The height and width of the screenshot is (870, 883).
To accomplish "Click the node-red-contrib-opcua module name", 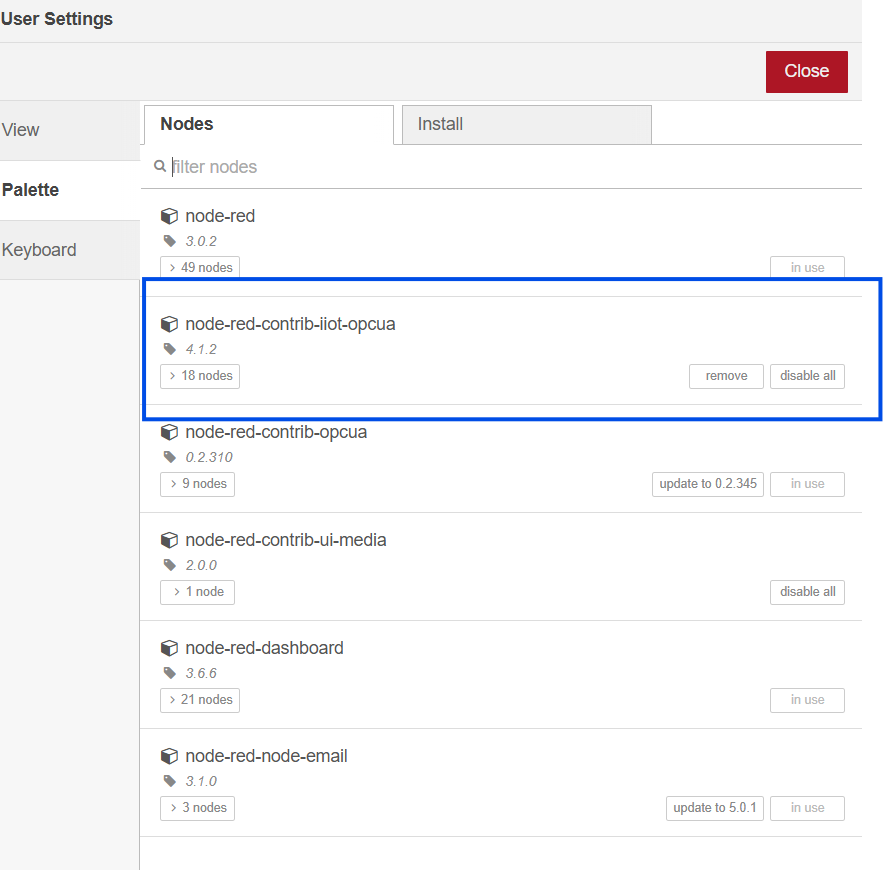I will 276,432.
